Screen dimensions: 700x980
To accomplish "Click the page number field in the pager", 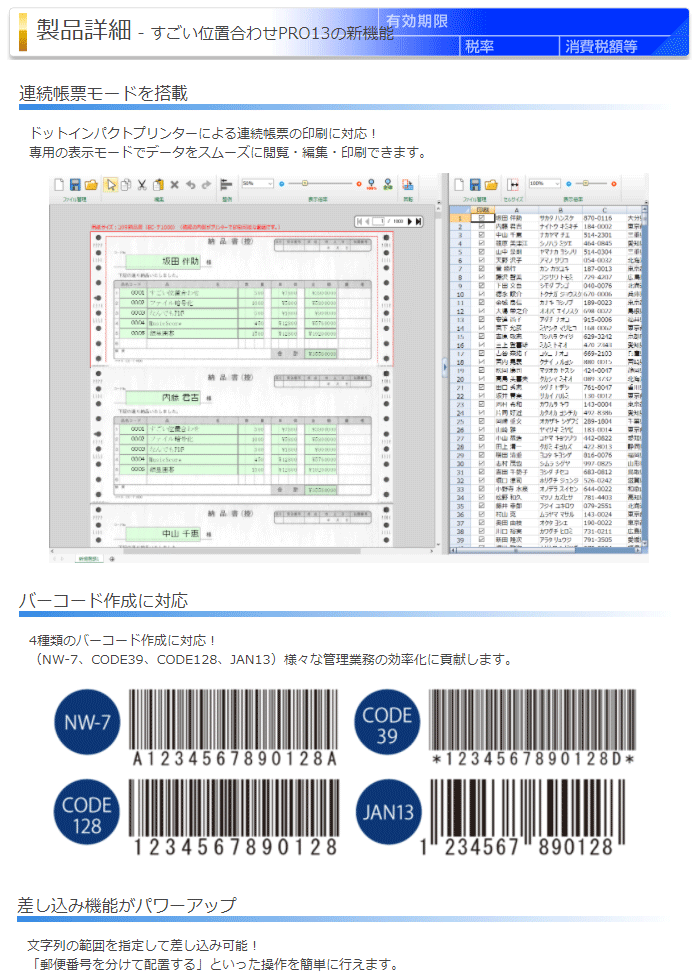I will 379,221.
